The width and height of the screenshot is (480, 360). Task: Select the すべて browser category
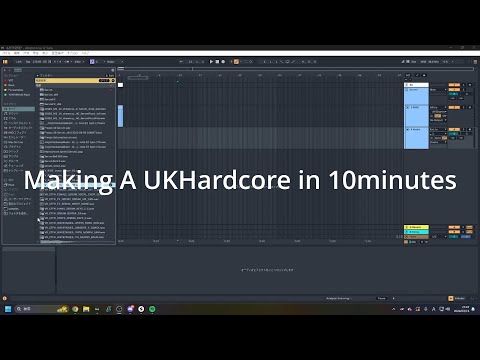point(18,109)
